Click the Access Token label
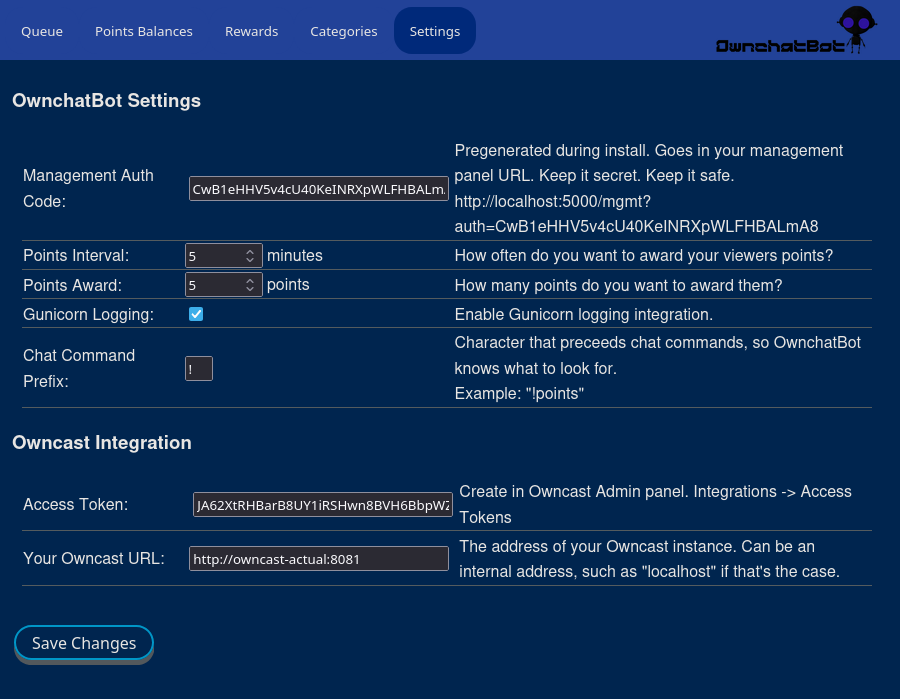The image size is (900, 699). [x=76, y=504]
